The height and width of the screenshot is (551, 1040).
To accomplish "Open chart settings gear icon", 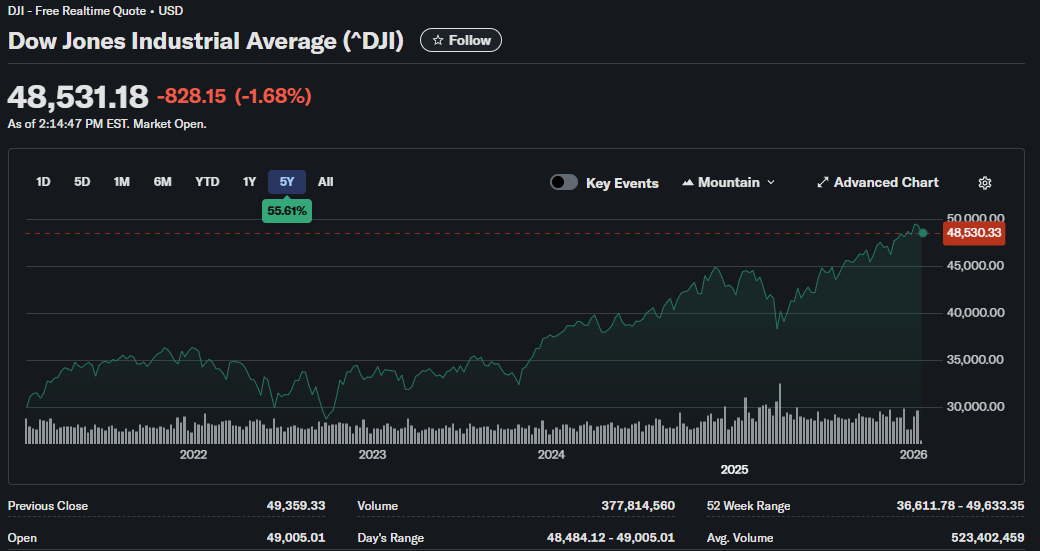I will (x=984, y=183).
